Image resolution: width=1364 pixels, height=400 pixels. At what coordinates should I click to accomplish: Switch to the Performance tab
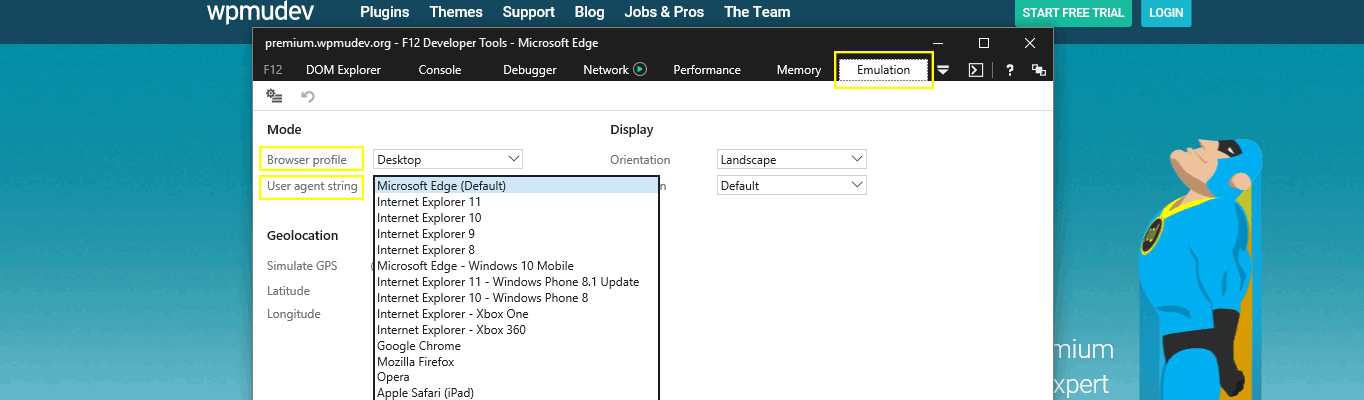(x=707, y=70)
